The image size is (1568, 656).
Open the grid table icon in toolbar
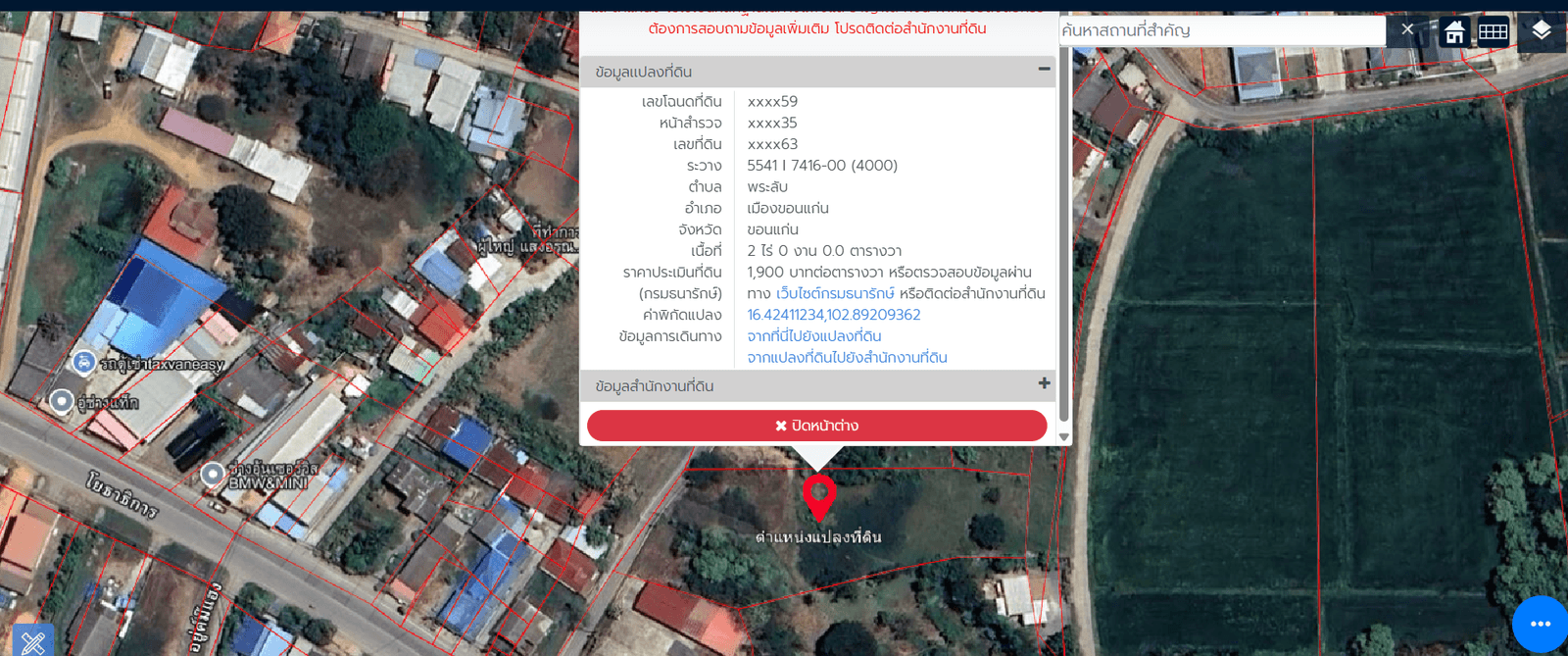coord(1494,31)
